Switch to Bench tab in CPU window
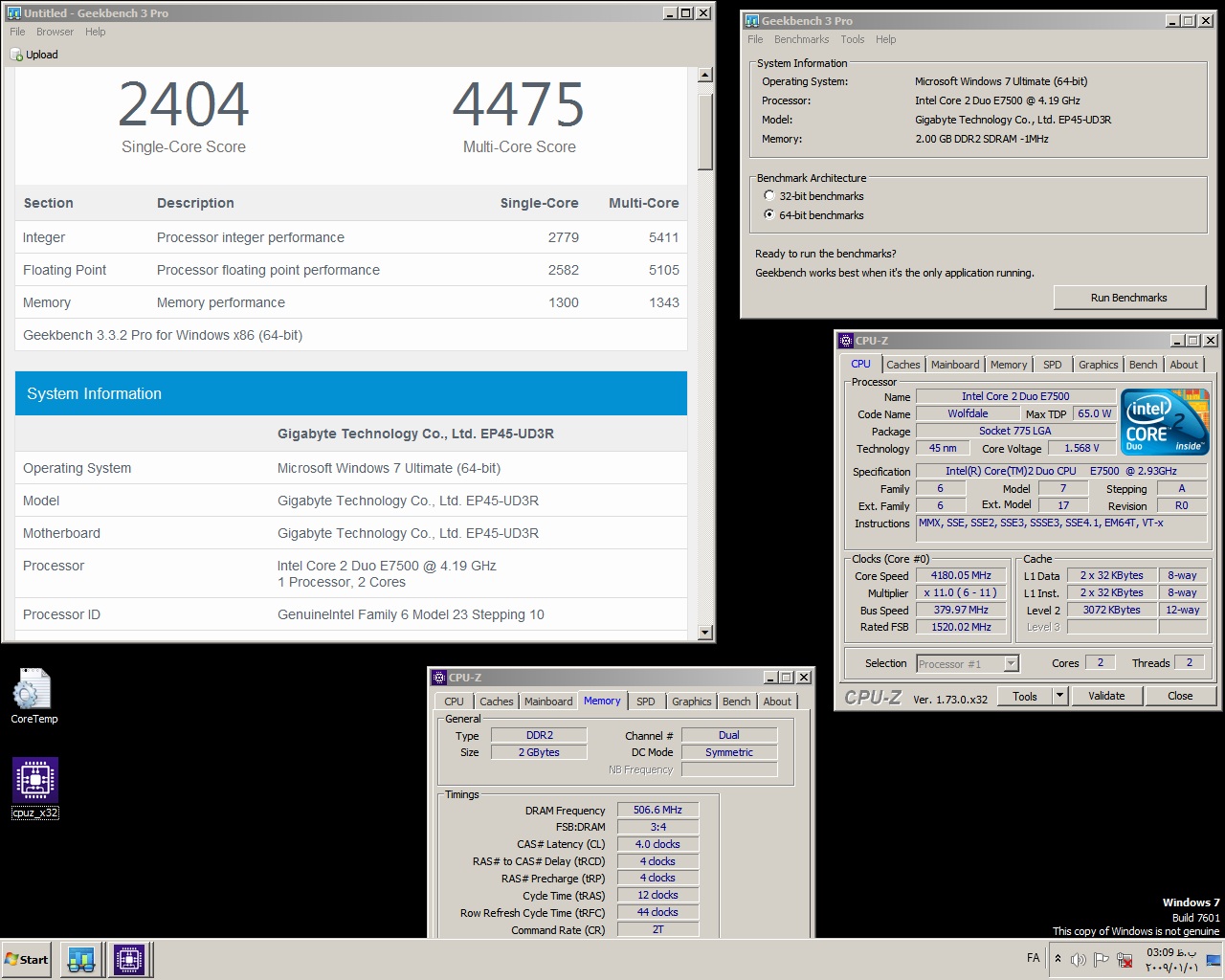 [x=1143, y=365]
